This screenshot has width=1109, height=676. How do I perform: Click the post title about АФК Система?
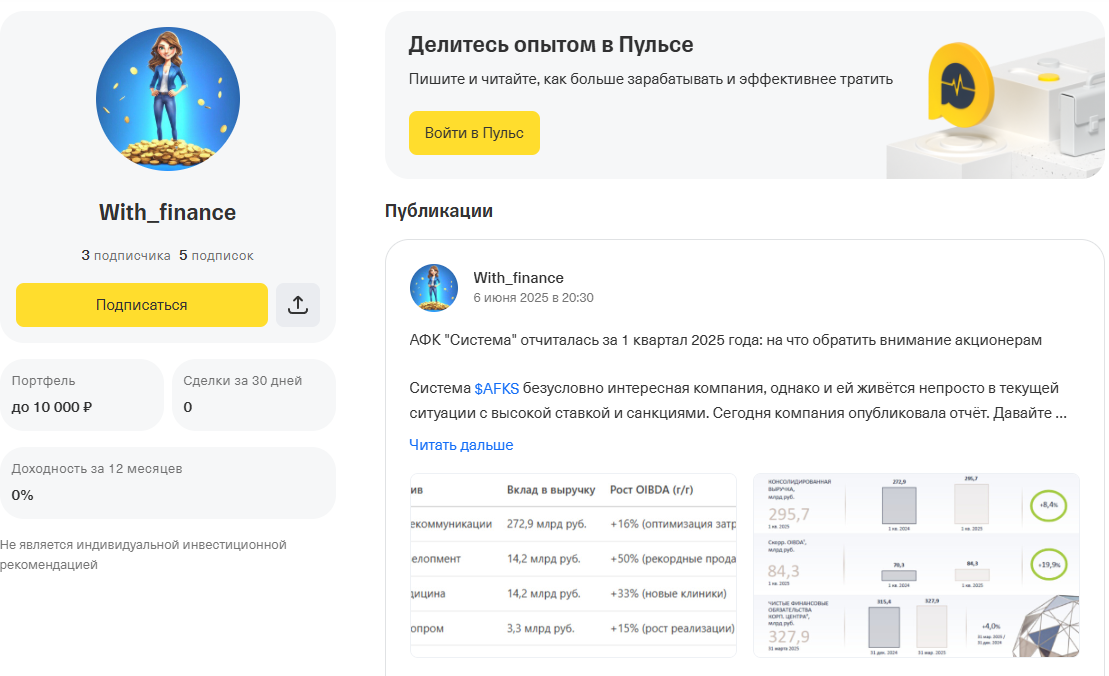[x=726, y=340]
